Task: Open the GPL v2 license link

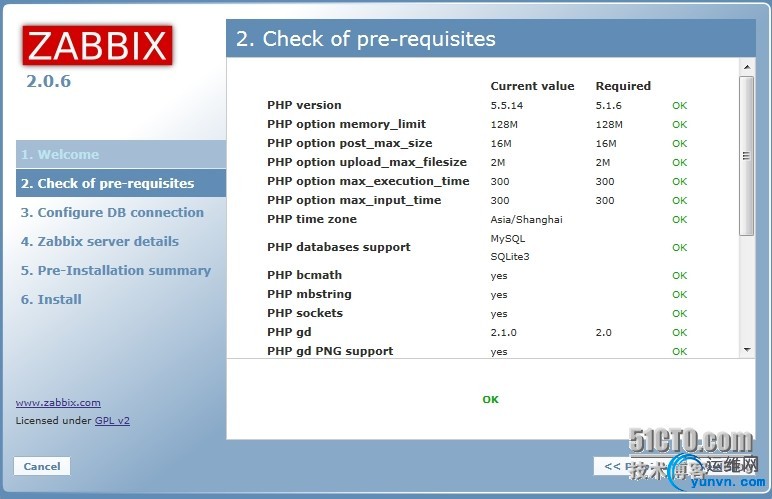Action: coord(112,421)
